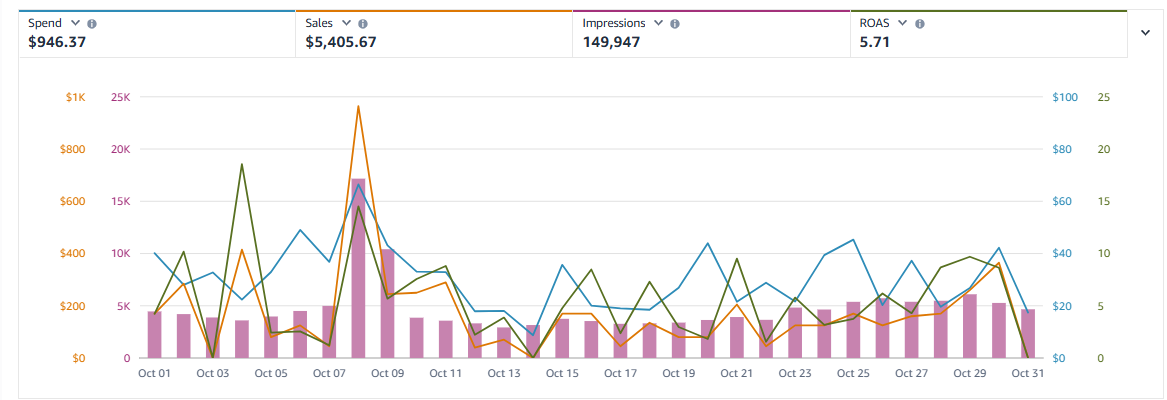
Task: Click the 15K impressions axis label
Action: coord(121,201)
